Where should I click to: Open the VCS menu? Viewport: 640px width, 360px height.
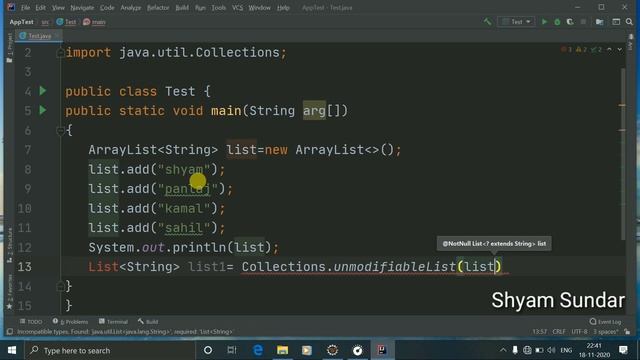(238, 7)
